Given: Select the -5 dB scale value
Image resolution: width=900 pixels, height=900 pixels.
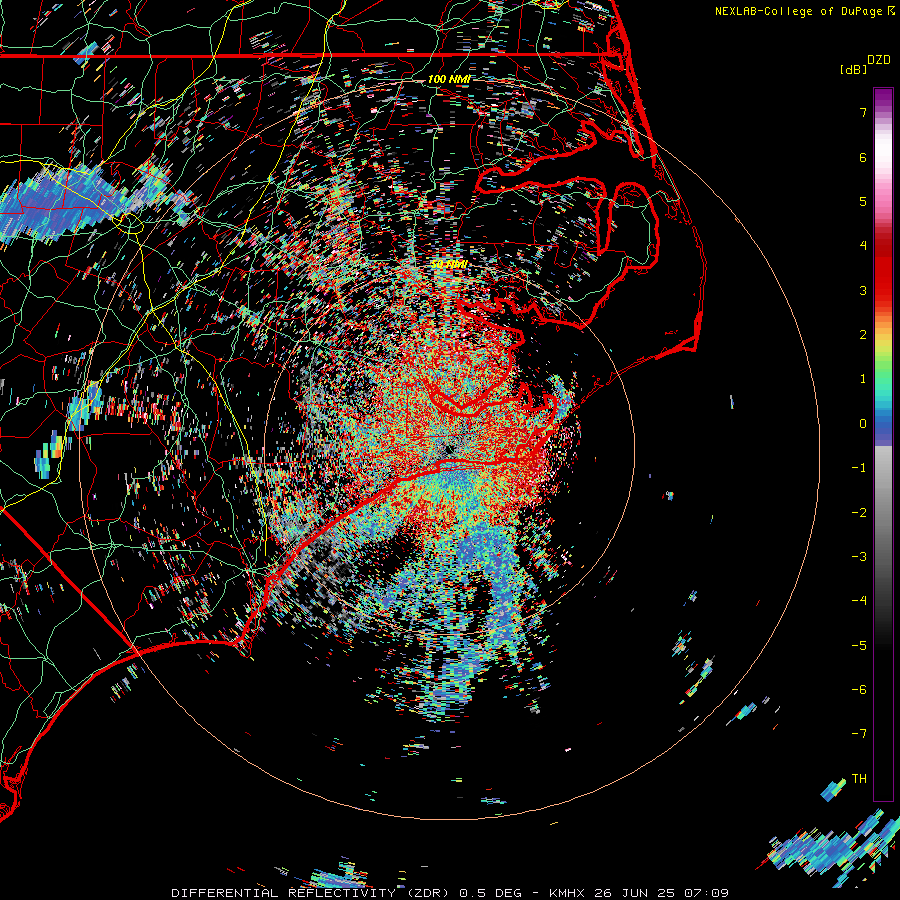Looking at the screenshot, I should pos(859,646).
